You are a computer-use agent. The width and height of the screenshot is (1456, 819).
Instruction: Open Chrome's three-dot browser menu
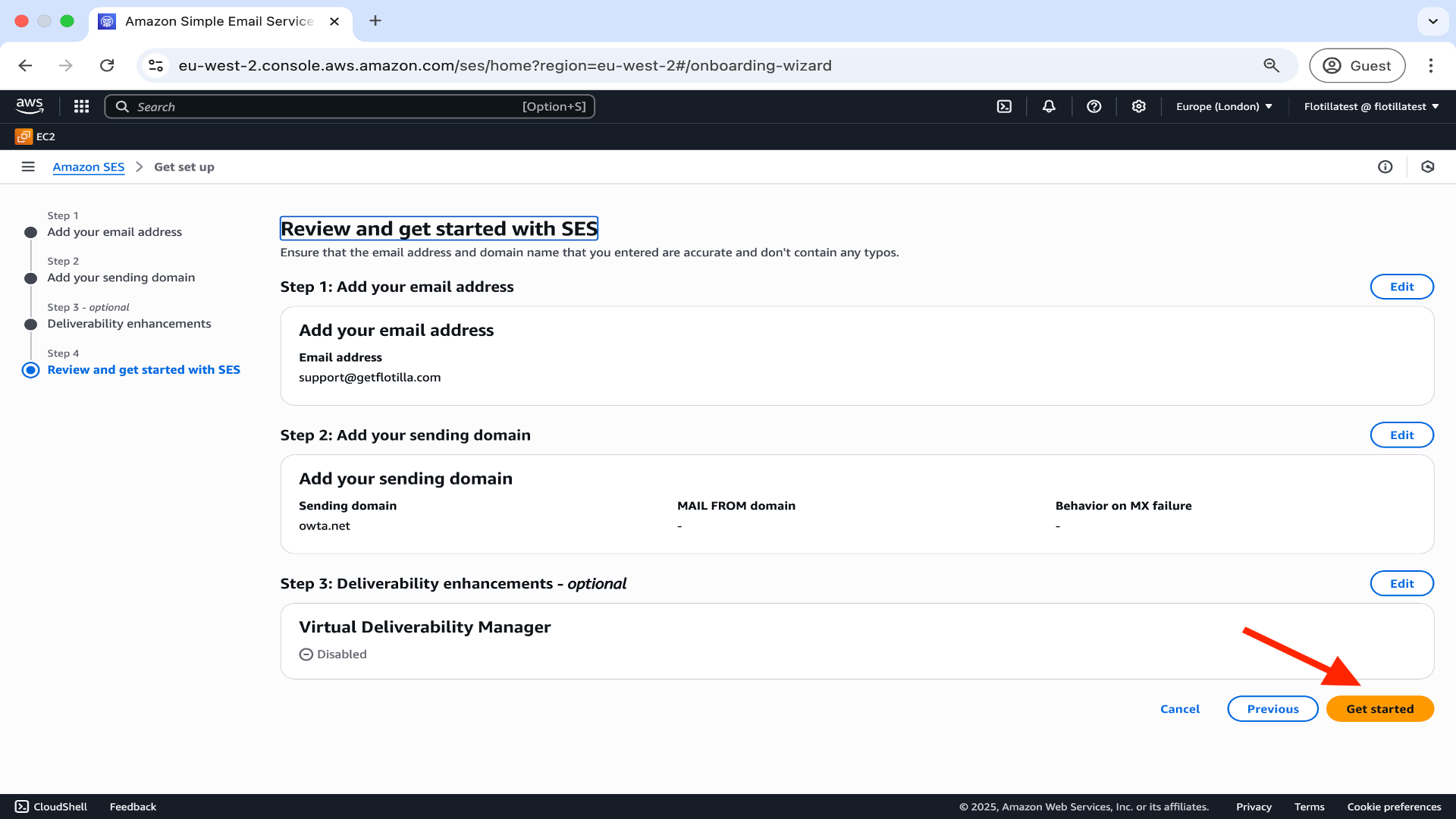1431,65
